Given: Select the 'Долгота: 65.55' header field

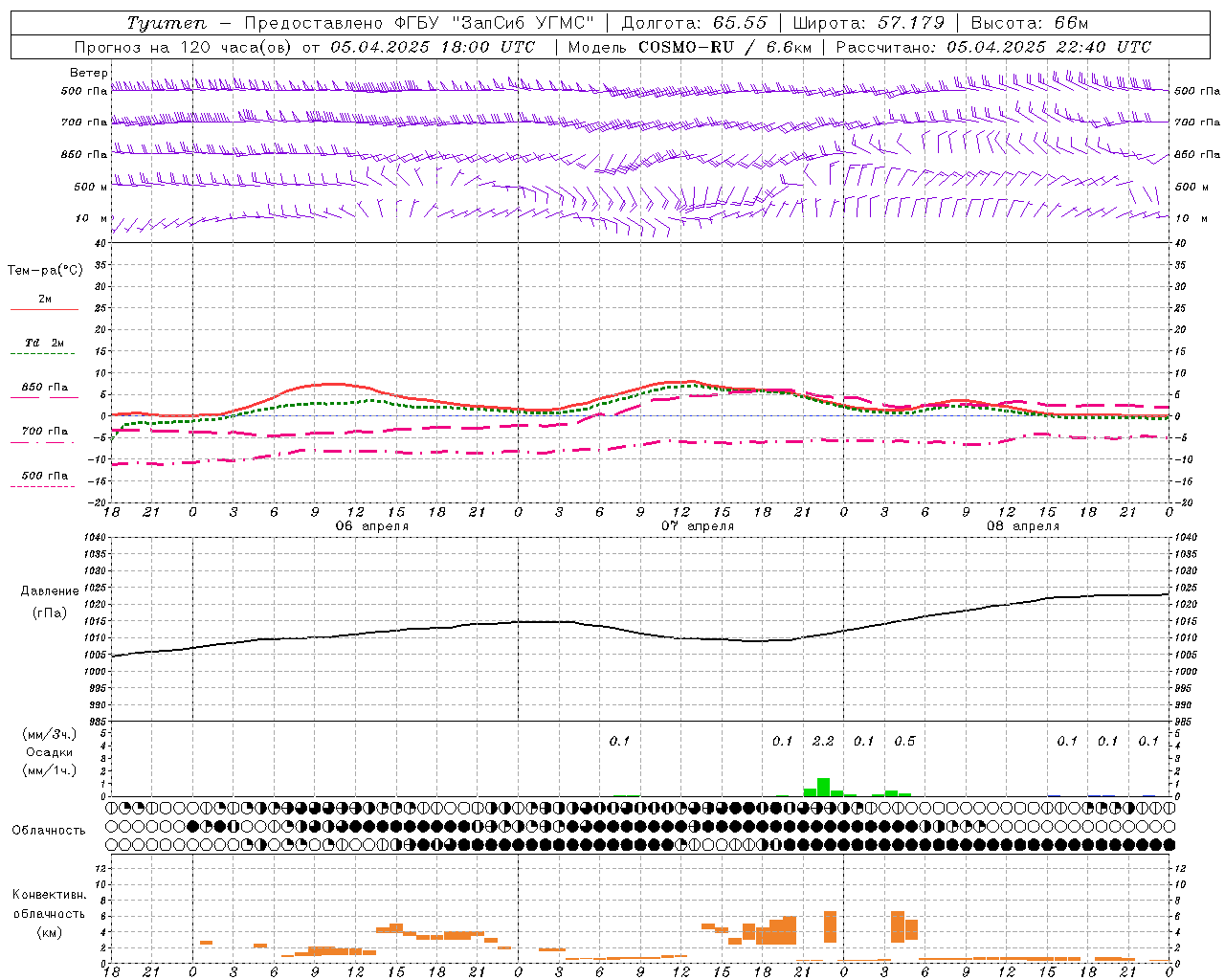Looking at the screenshot, I should [x=694, y=23].
